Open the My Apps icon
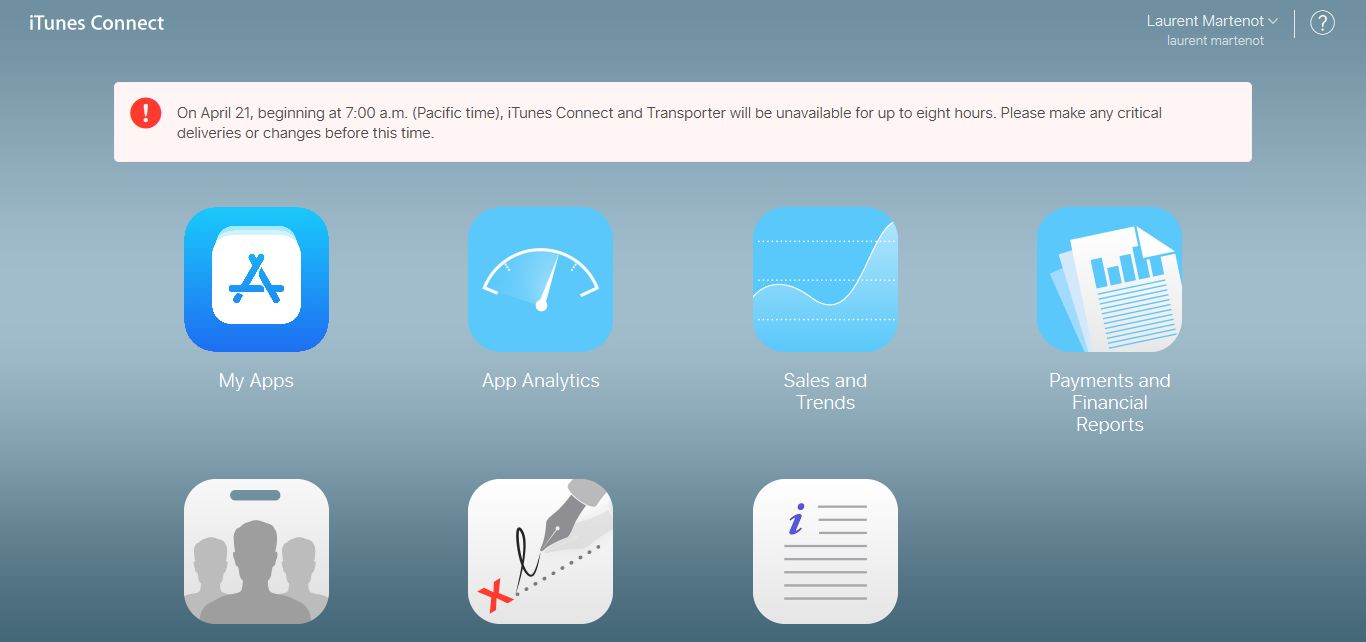The image size is (1366, 642). click(x=256, y=279)
